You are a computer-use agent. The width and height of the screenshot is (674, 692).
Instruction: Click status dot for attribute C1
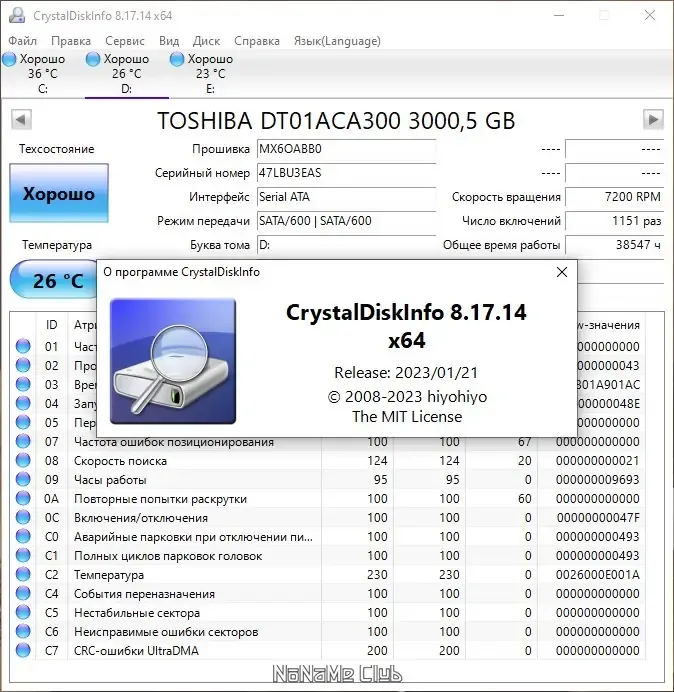[x=23, y=556]
